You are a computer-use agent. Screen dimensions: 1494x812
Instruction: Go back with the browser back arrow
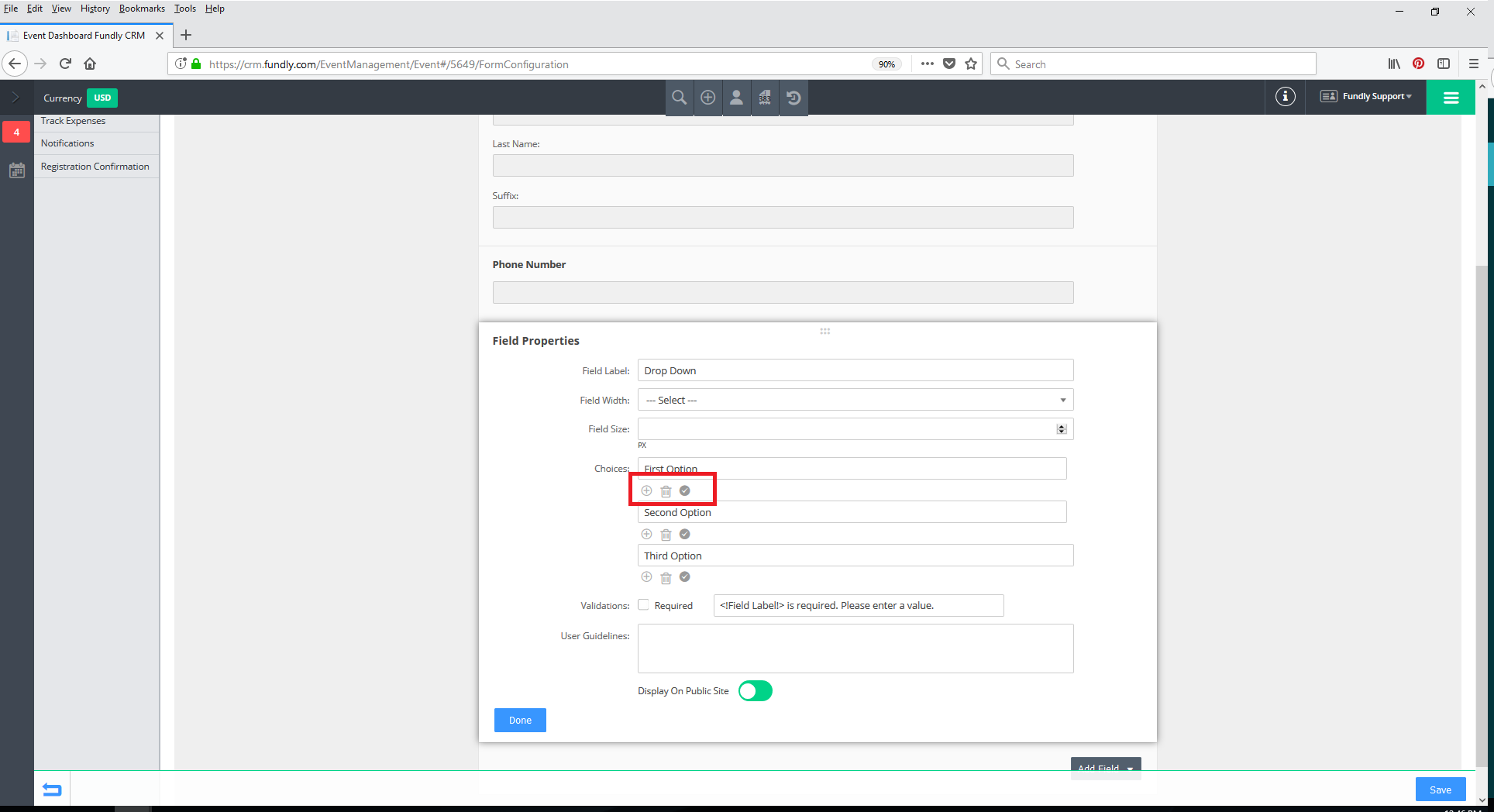pyautogui.click(x=15, y=64)
